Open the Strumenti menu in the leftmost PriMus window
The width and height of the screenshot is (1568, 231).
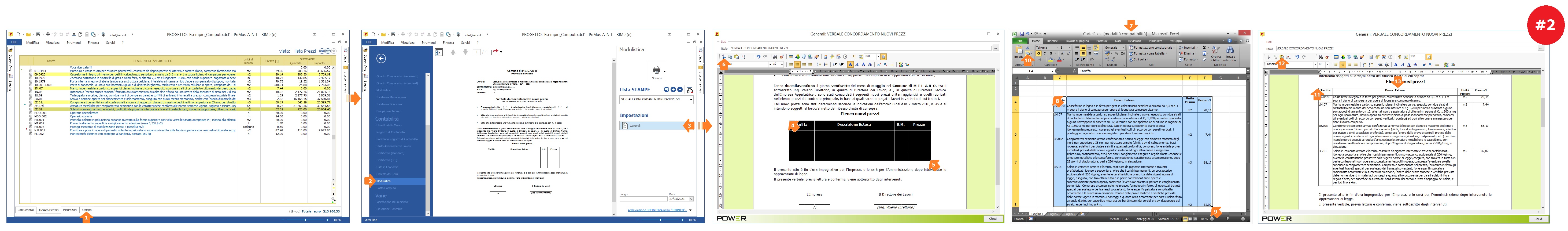74,43
